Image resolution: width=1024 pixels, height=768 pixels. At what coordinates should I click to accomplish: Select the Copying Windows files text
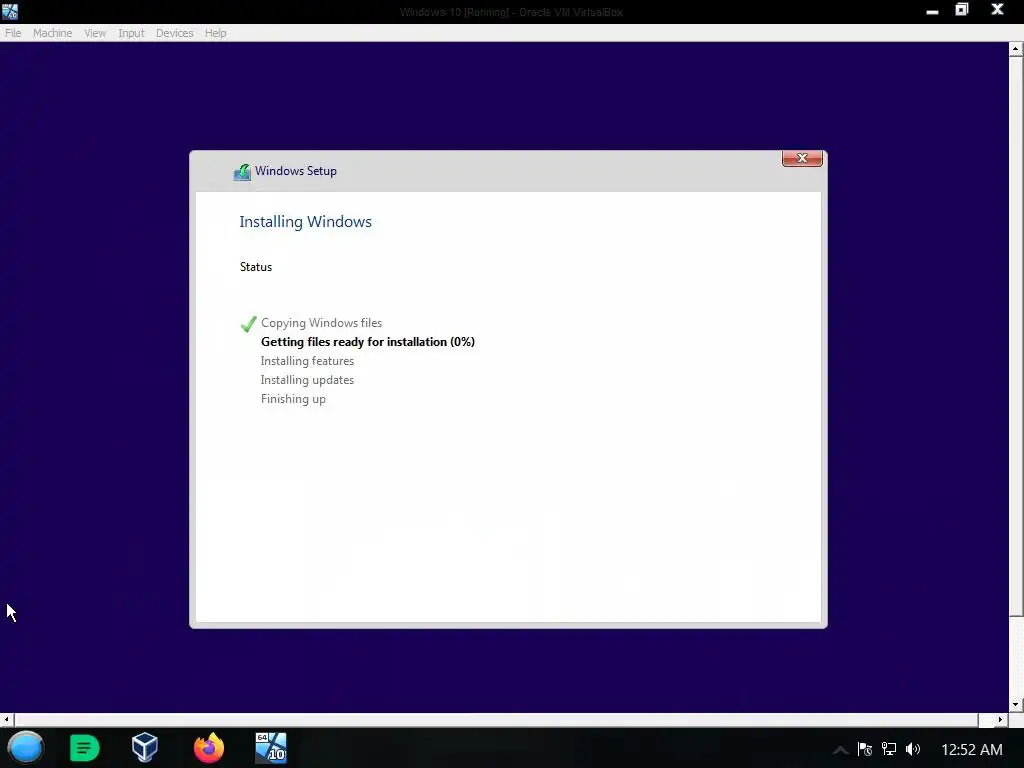click(321, 323)
